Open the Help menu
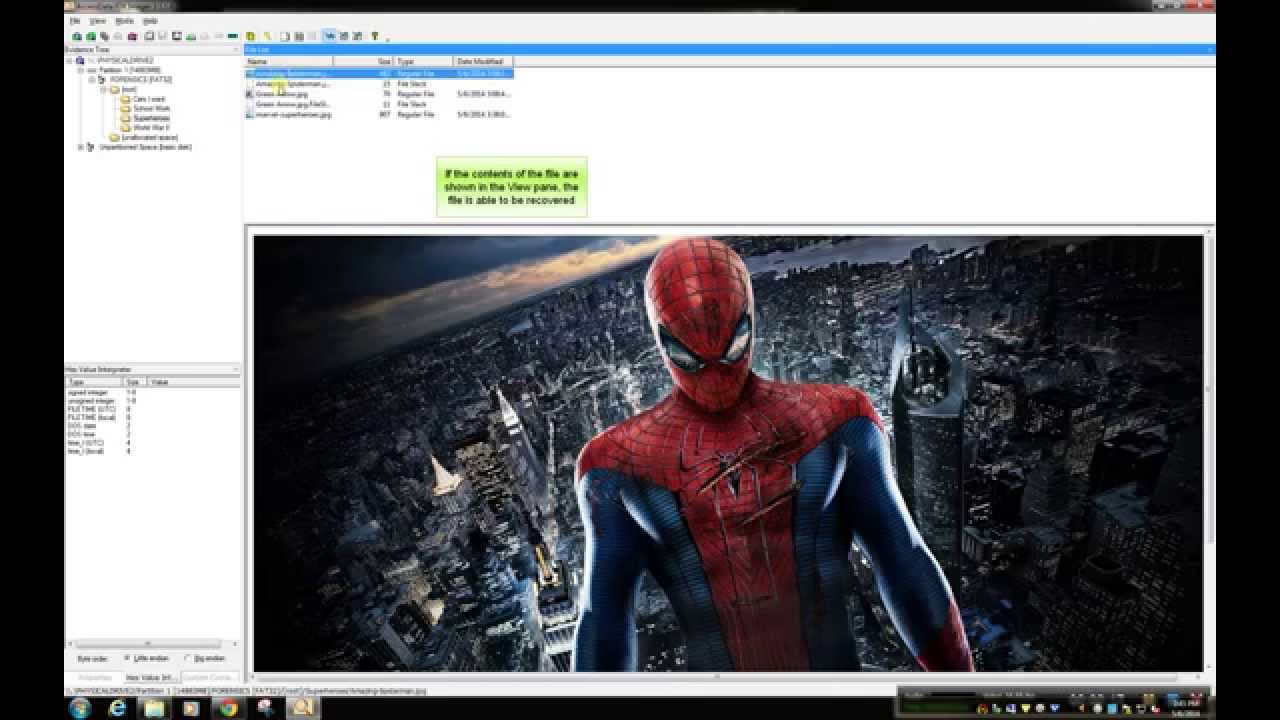This screenshot has height=720, width=1280. (150, 20)
